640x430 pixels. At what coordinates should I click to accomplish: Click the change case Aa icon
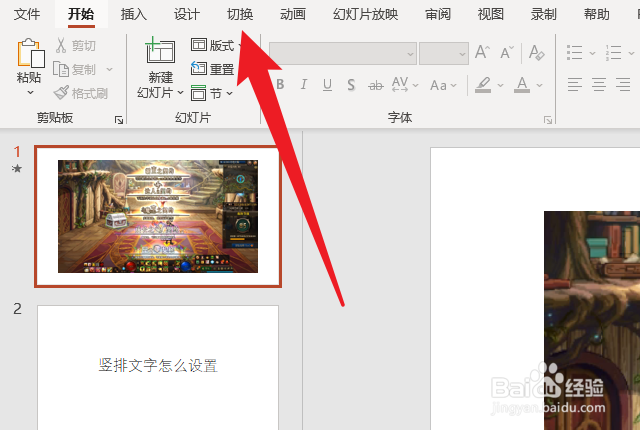438,85
